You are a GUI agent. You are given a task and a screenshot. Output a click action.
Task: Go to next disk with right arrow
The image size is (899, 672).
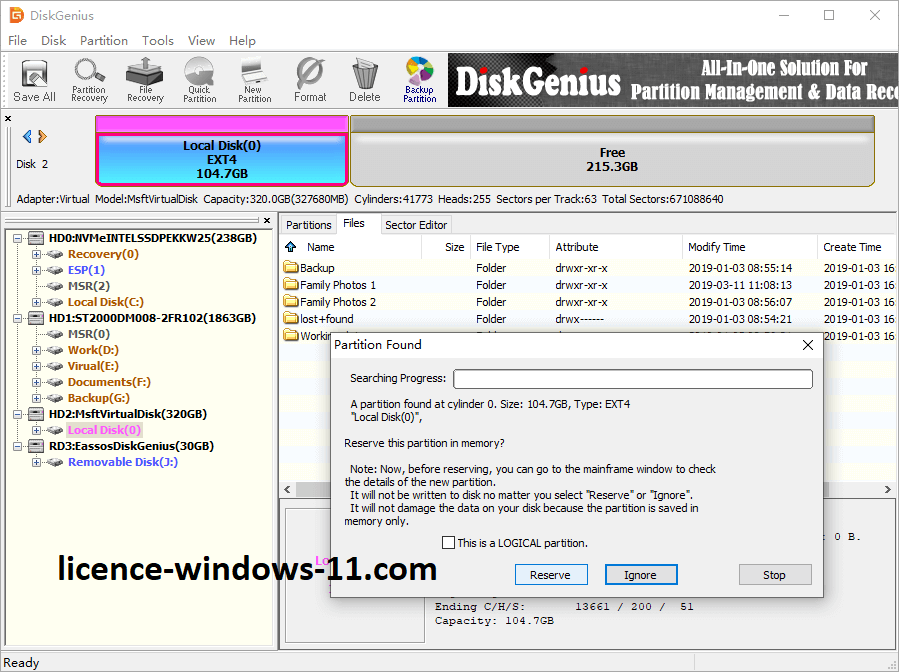[x=43, y=137]
